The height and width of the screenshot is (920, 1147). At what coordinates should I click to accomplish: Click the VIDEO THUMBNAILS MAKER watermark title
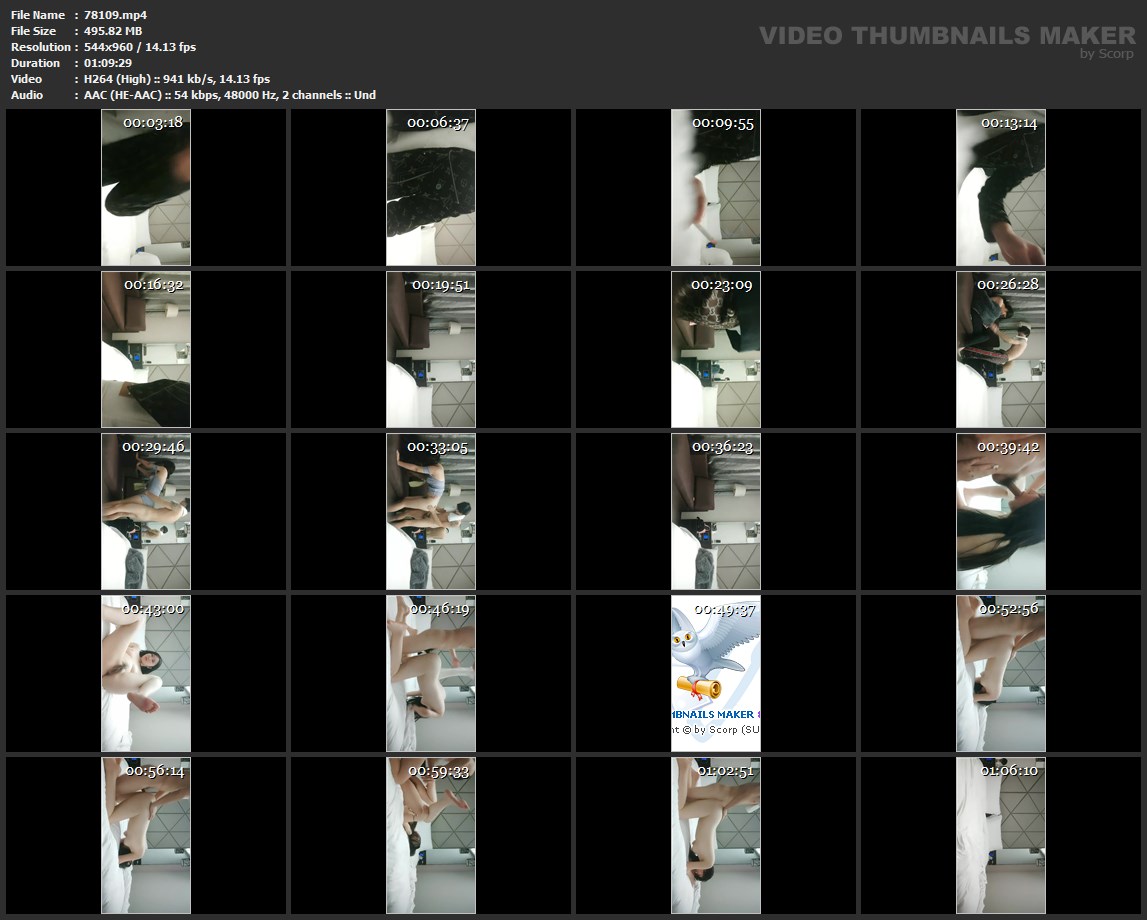coord(947,36)
